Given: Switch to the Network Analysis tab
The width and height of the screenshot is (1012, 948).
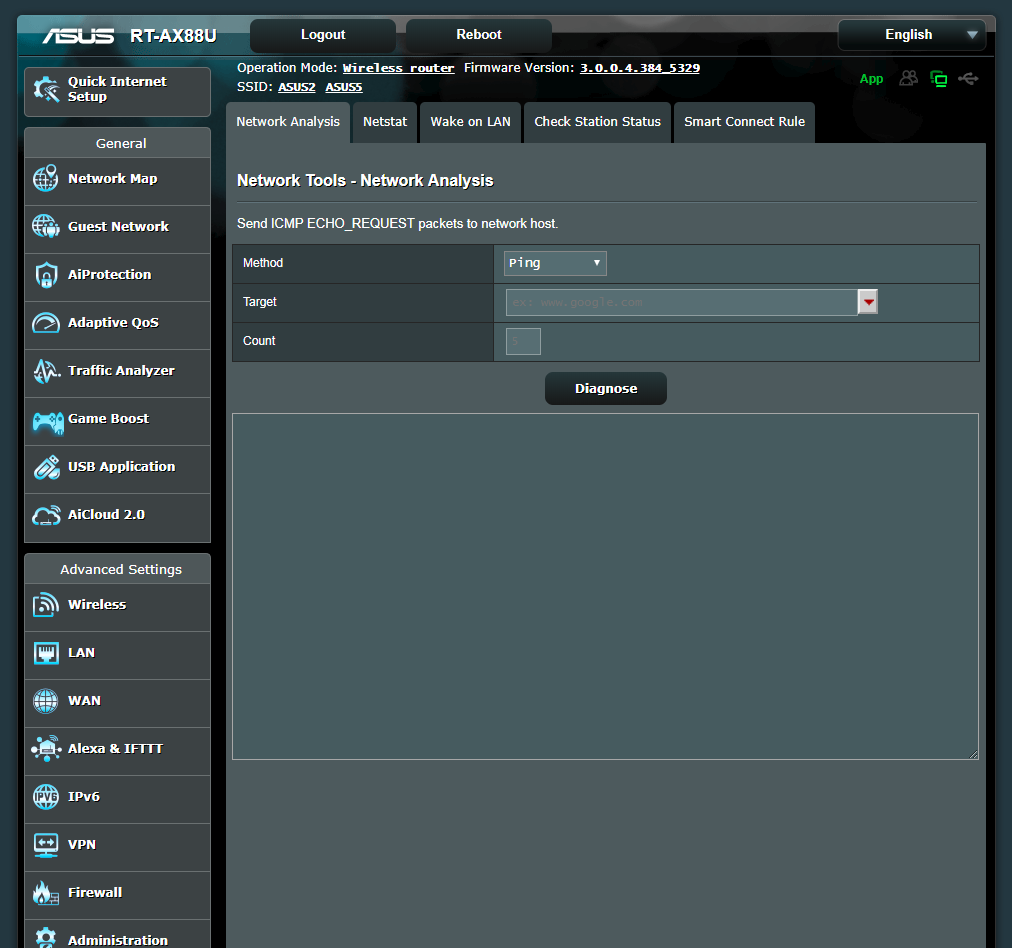Looking at the screenshot, I should tap(288, 122).
